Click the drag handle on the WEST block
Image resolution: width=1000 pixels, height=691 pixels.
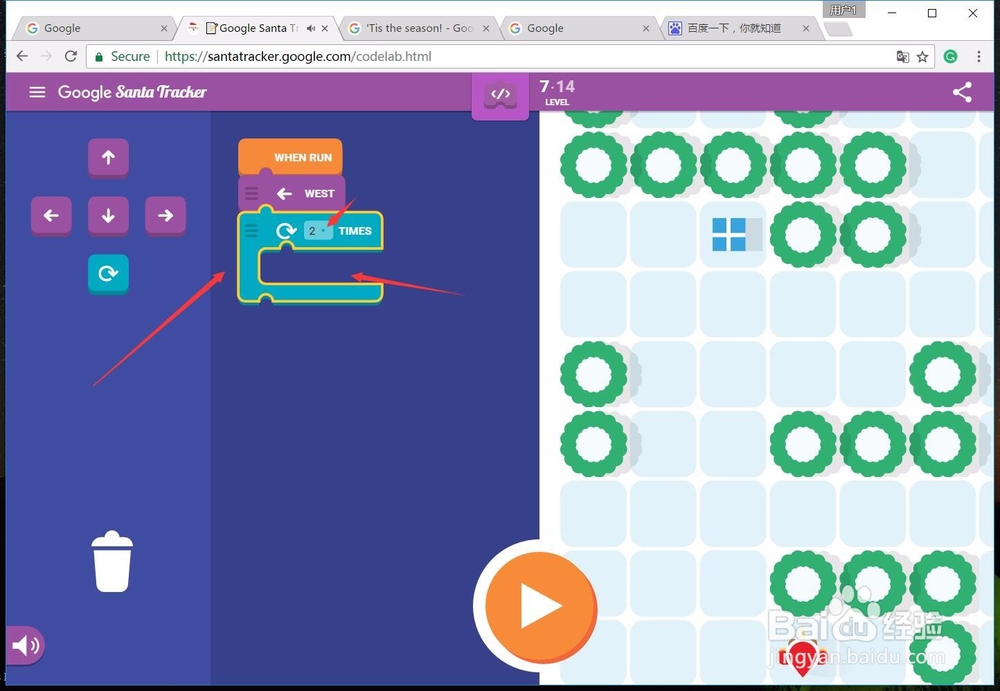(252, 193)
